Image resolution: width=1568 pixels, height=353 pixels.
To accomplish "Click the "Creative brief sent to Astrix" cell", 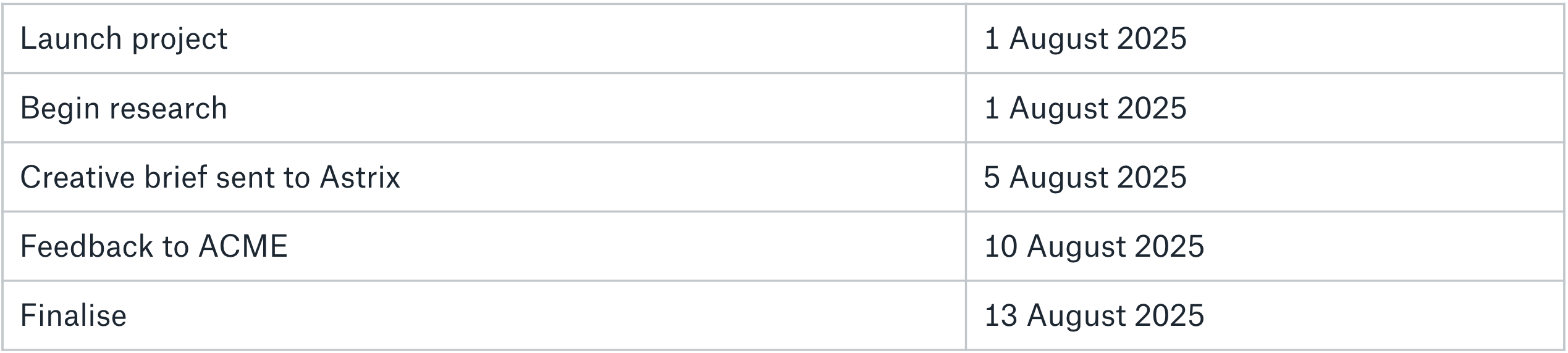I will (x=484, y=176).
